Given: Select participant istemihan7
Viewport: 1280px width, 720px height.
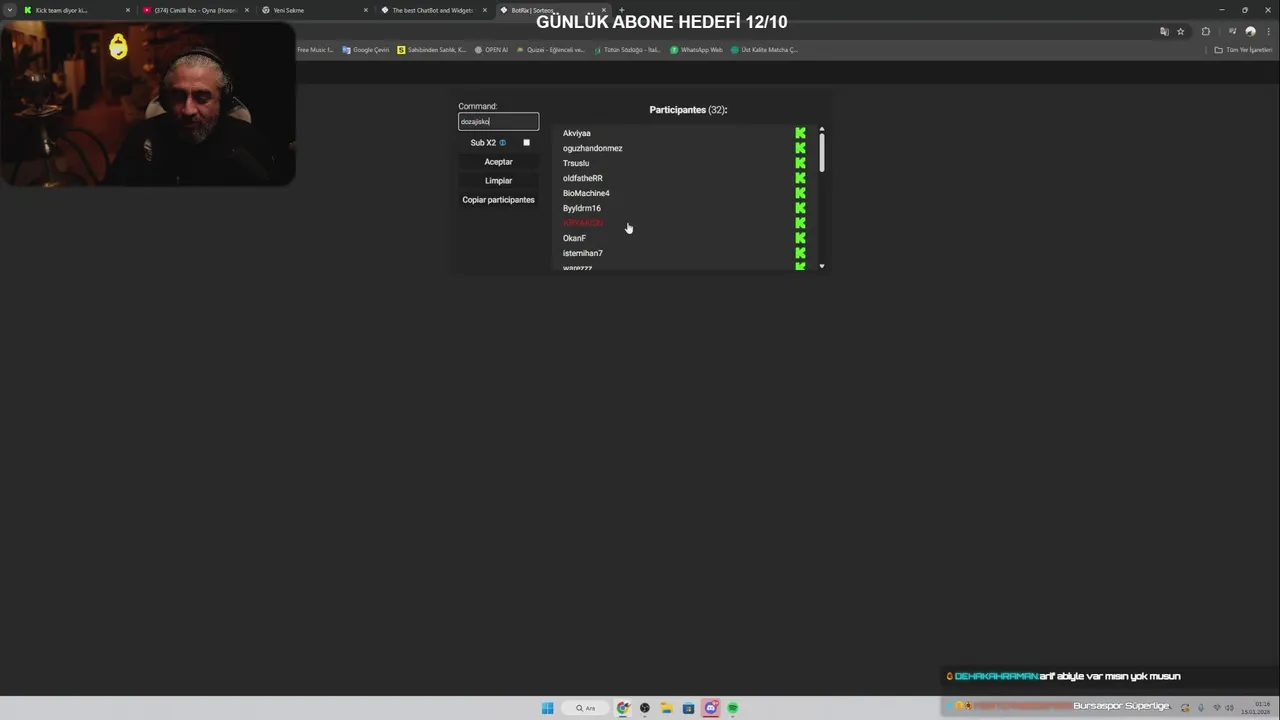Looking at the screenshot, I should coord(583,253).
